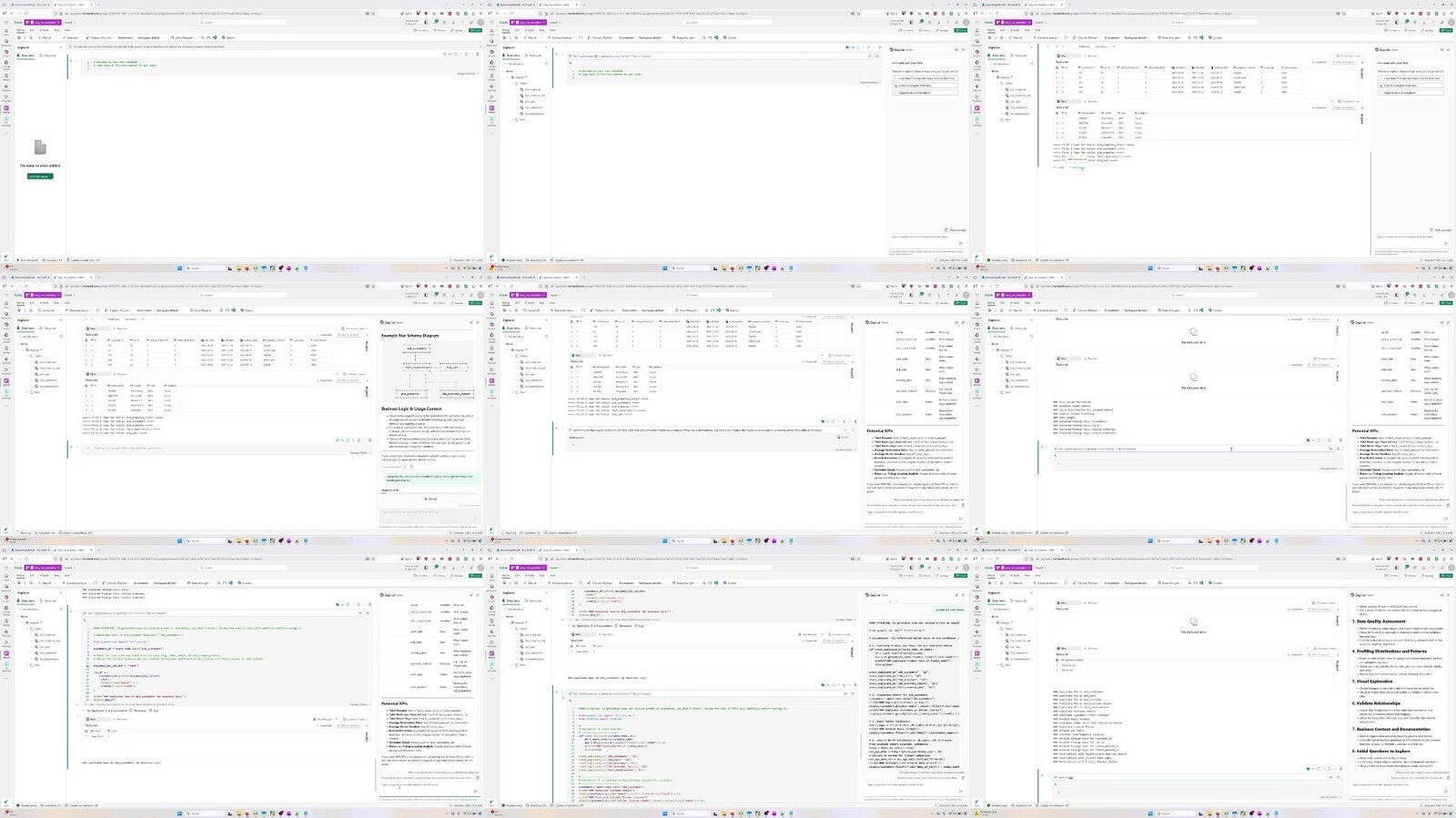Open Workspace default environment dropdown in top-left frame
Viewport: 1456px width, 818px height.
click(x=148, y=37)
